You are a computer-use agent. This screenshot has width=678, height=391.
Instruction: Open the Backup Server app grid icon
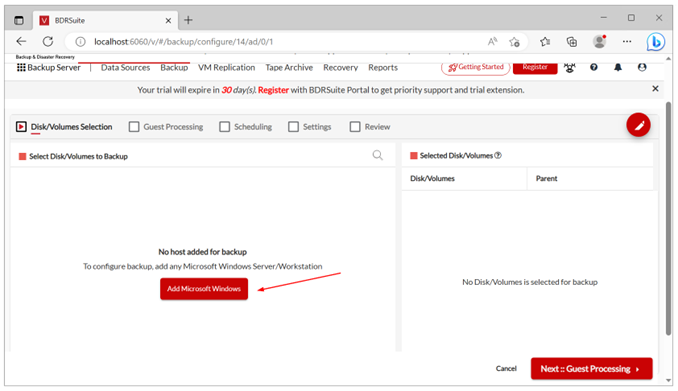[21, 67]
